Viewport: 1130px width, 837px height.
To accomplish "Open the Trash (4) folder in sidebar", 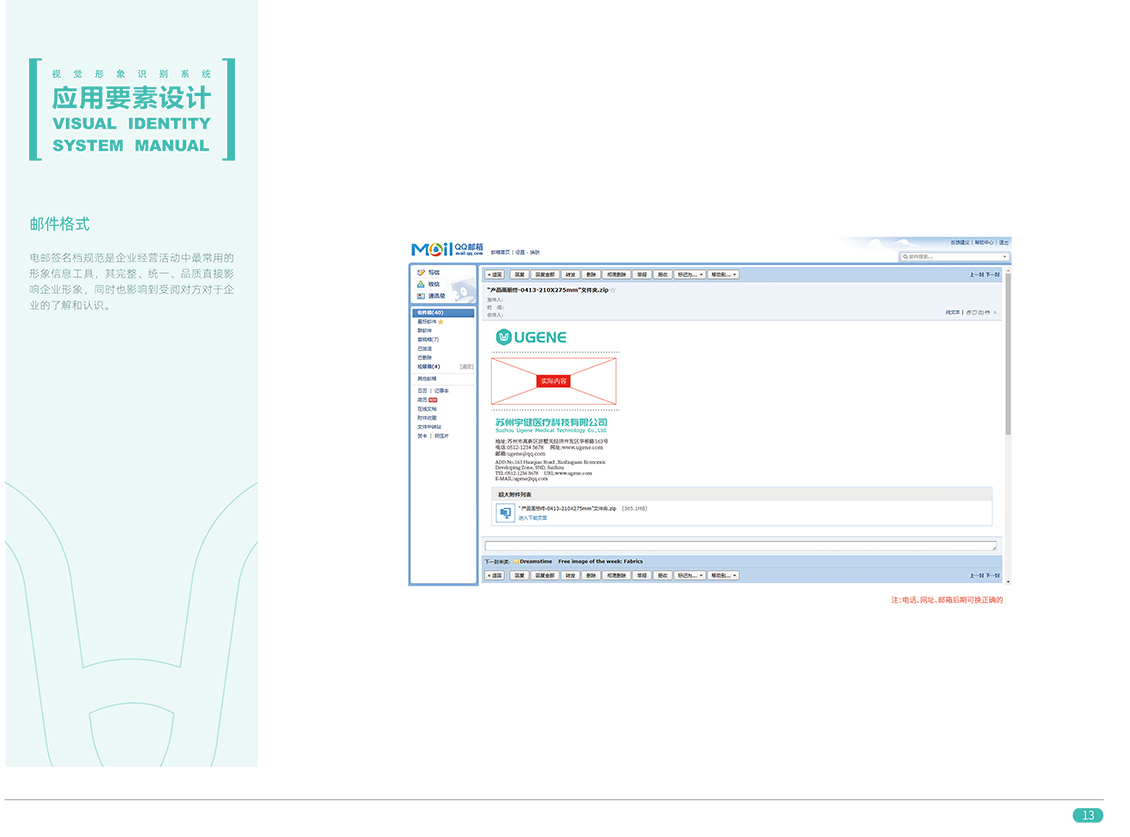I will click(429, 367).
